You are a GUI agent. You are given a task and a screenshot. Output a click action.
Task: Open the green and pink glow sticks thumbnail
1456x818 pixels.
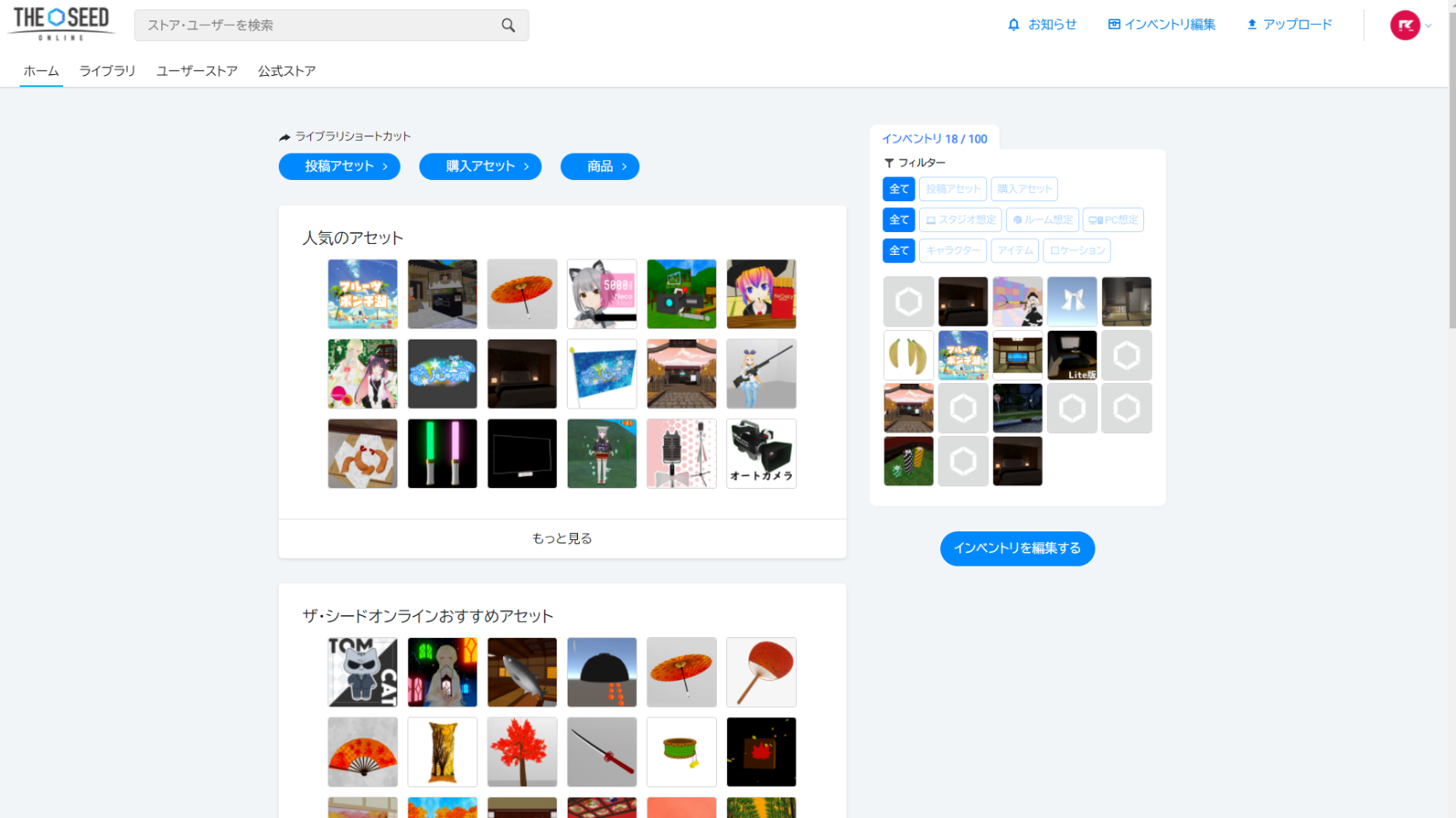442,454
